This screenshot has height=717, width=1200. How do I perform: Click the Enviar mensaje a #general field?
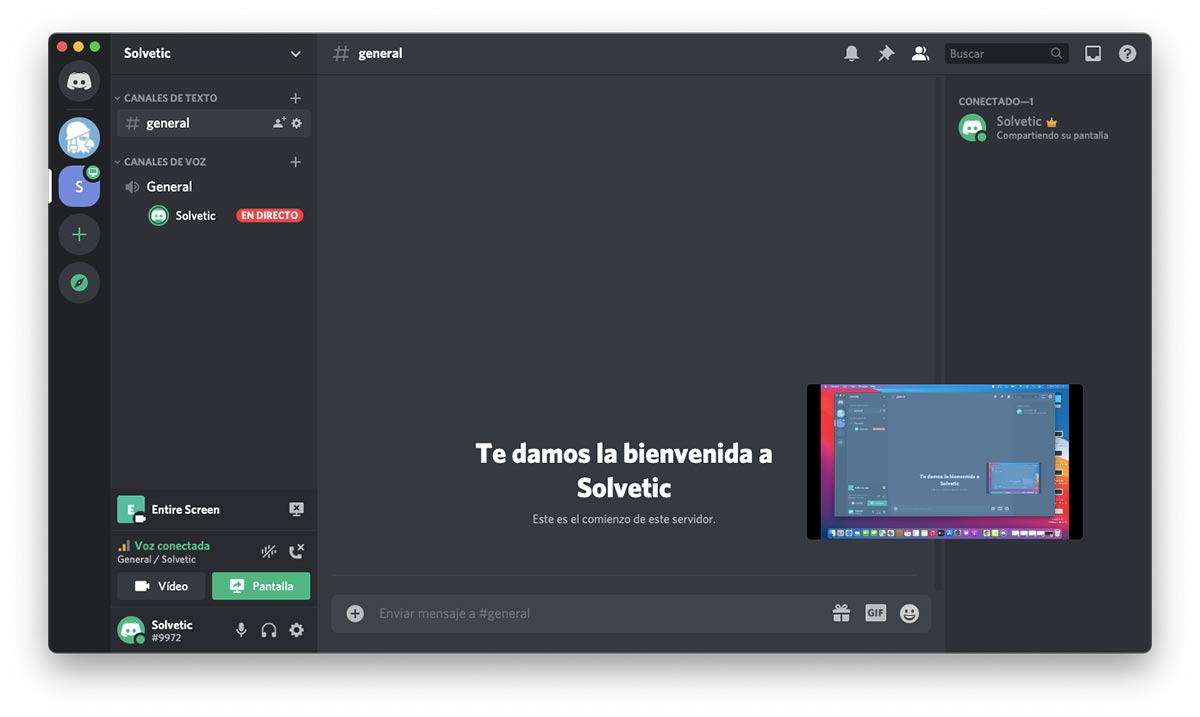(600, 614)
